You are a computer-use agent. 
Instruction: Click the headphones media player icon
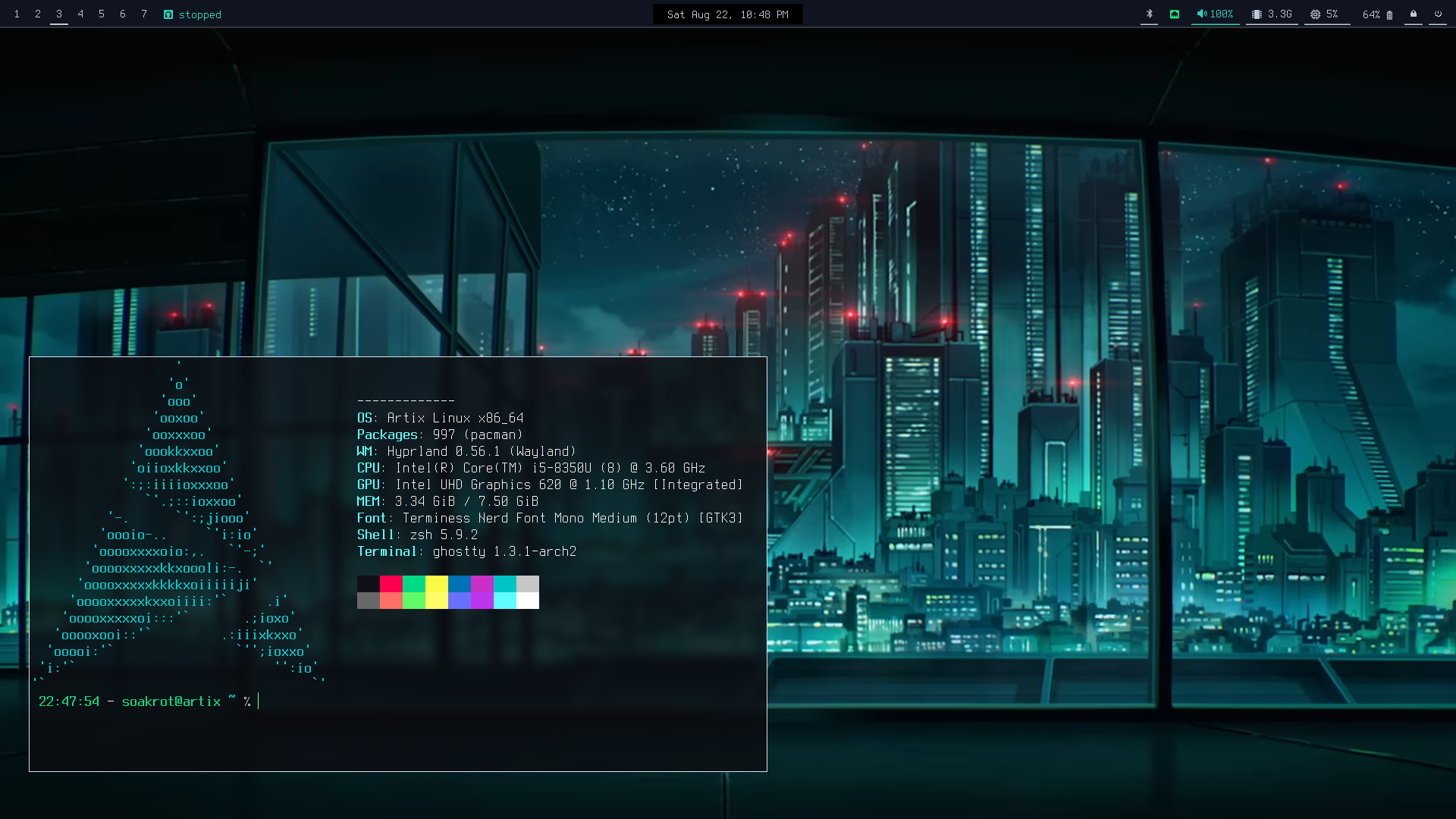168,14
